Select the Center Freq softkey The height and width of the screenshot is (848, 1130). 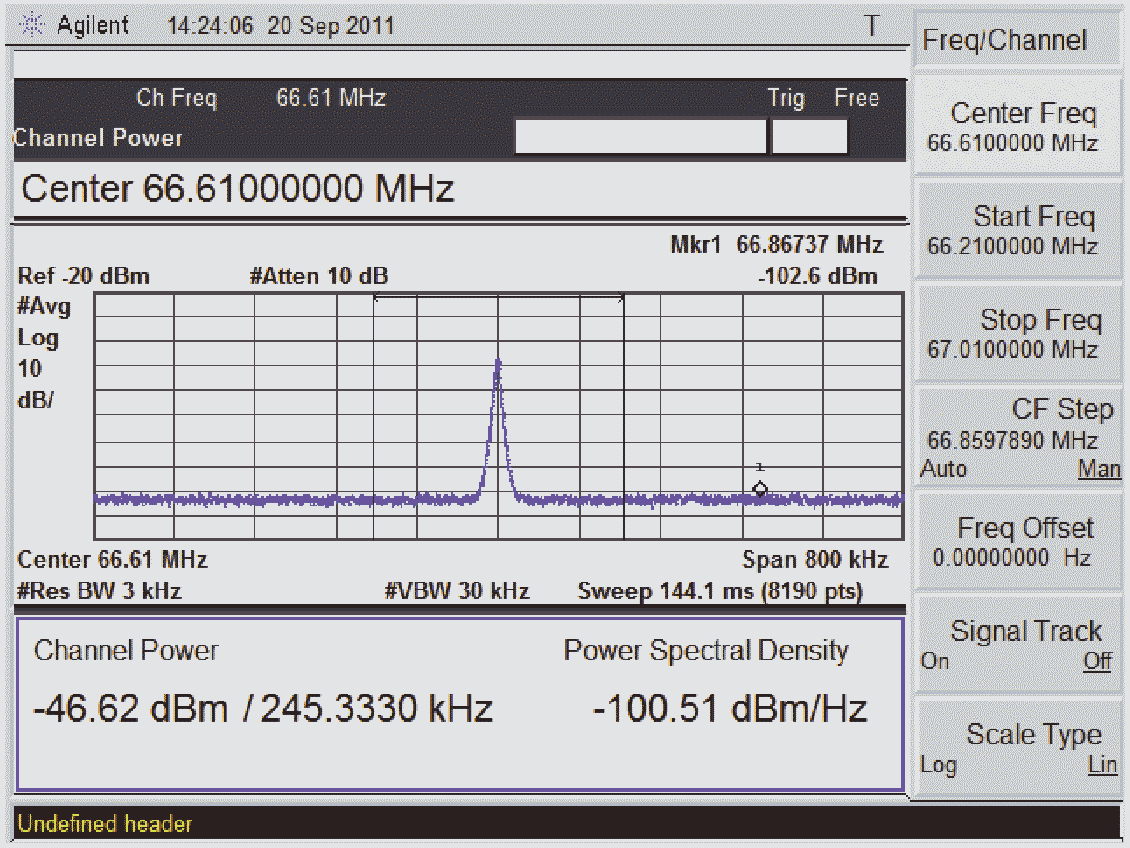(1017, 126)
